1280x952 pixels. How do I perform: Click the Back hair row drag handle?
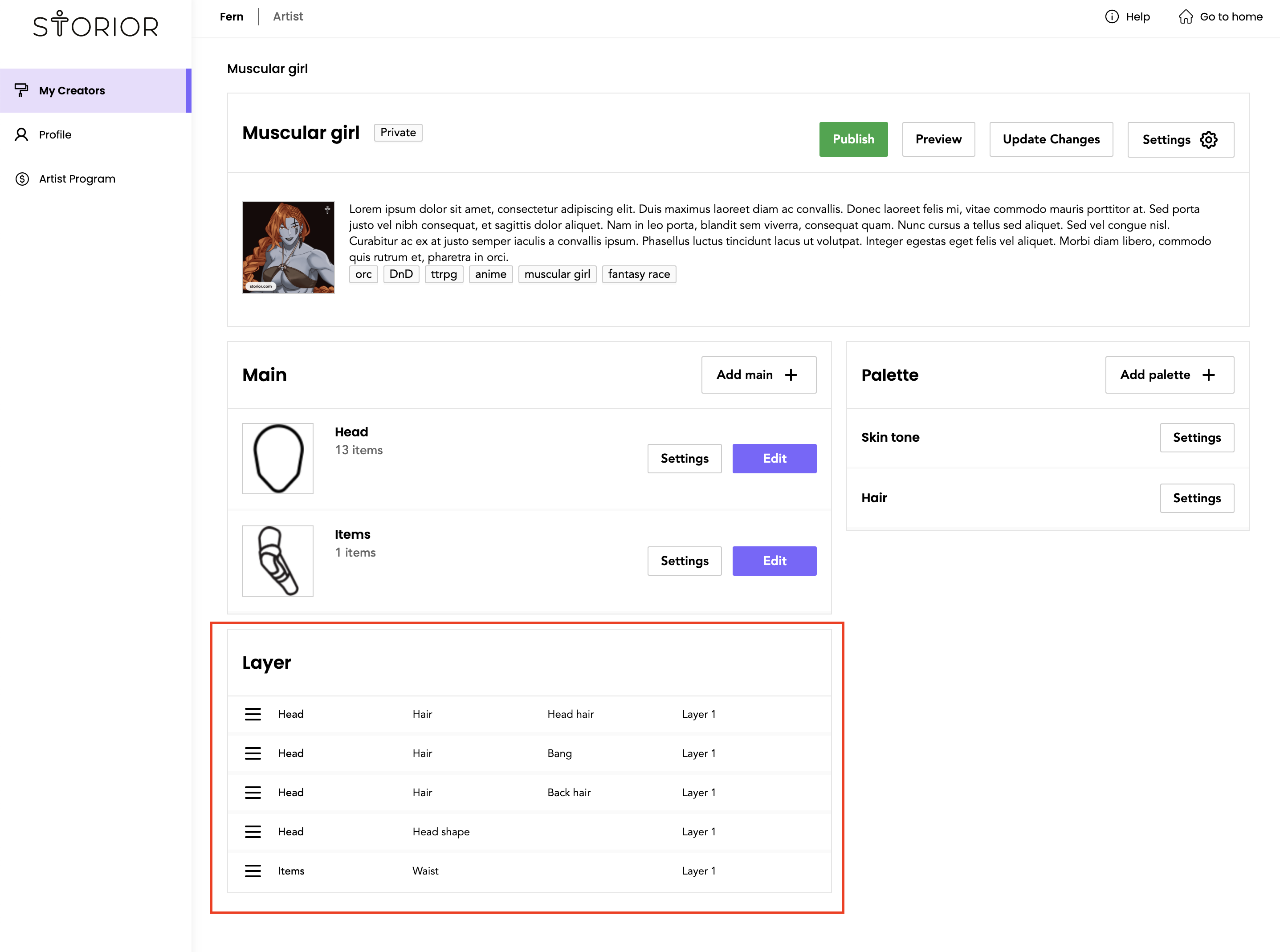pyautogui.click(x=253, y=793)
